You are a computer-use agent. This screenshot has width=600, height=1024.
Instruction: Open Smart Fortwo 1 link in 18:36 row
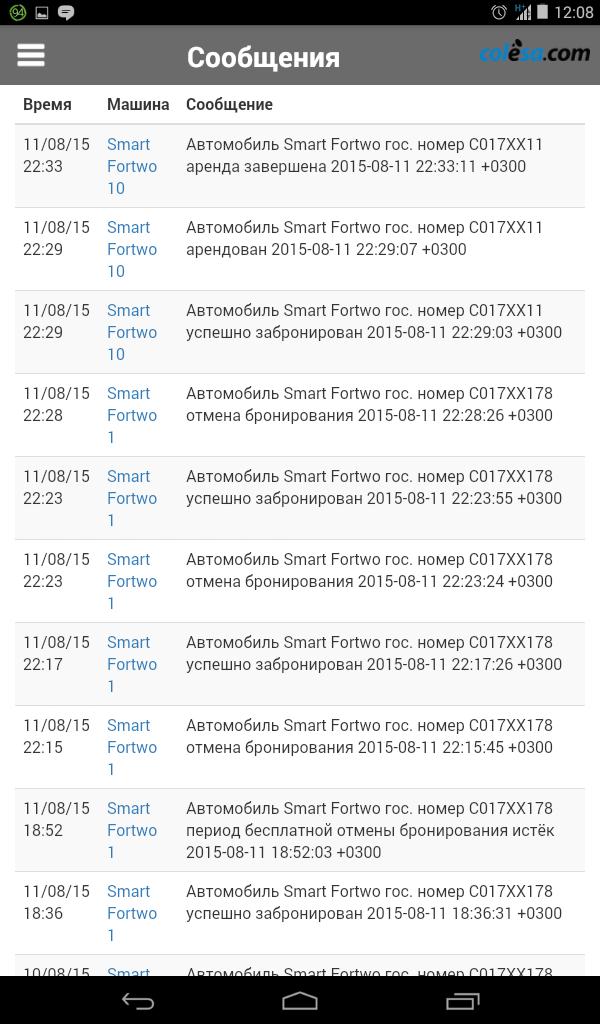tap(131, 913)
